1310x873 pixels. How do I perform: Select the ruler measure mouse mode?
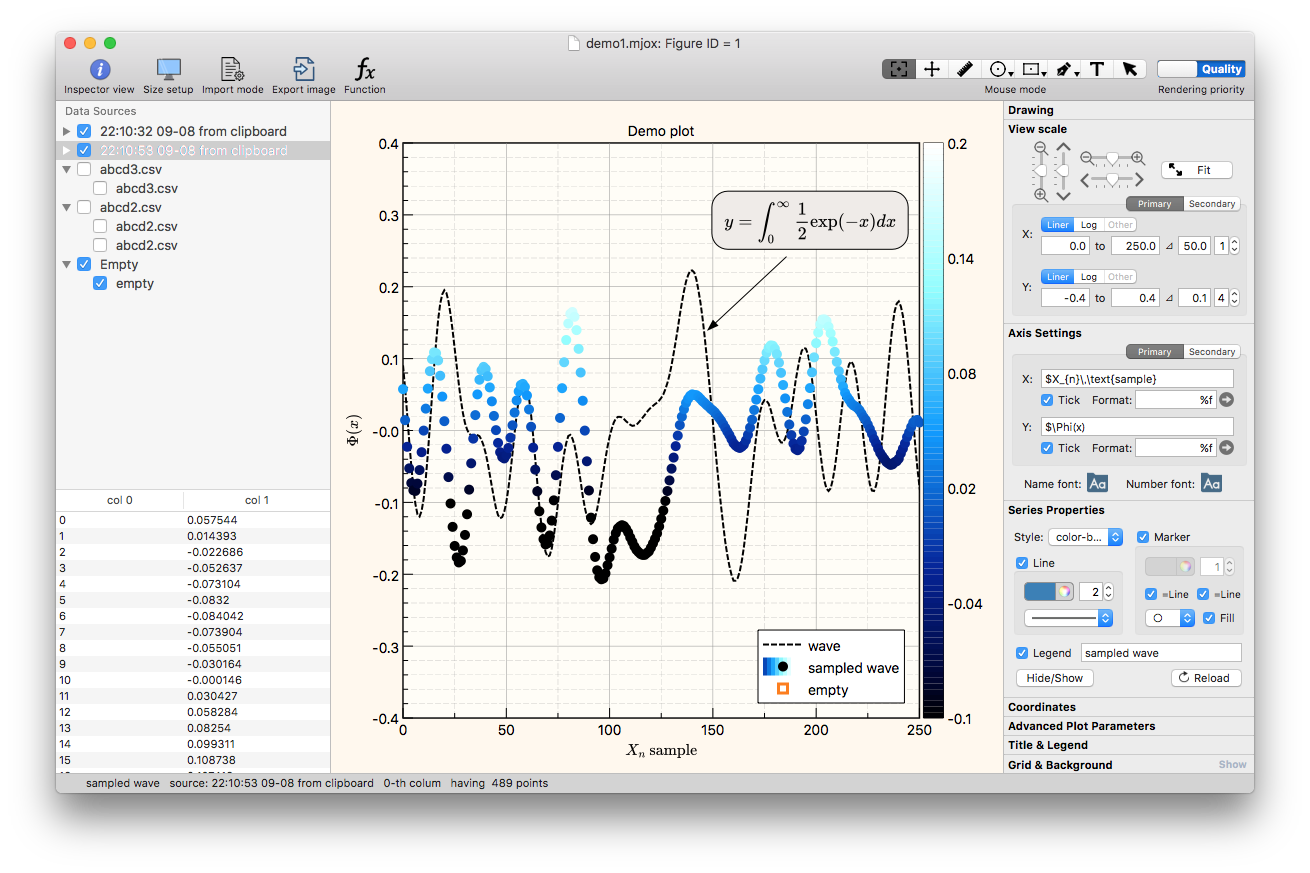tap(965, 69)
